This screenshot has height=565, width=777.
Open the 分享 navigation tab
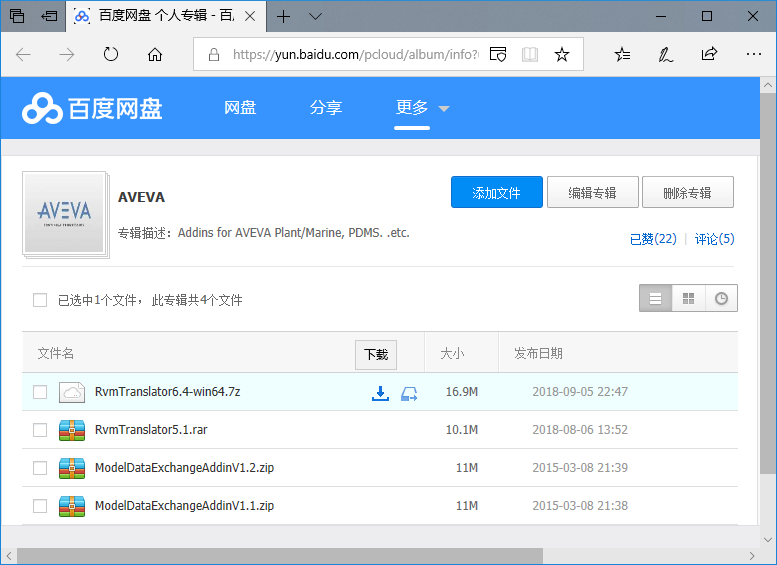tap(326, 108)
